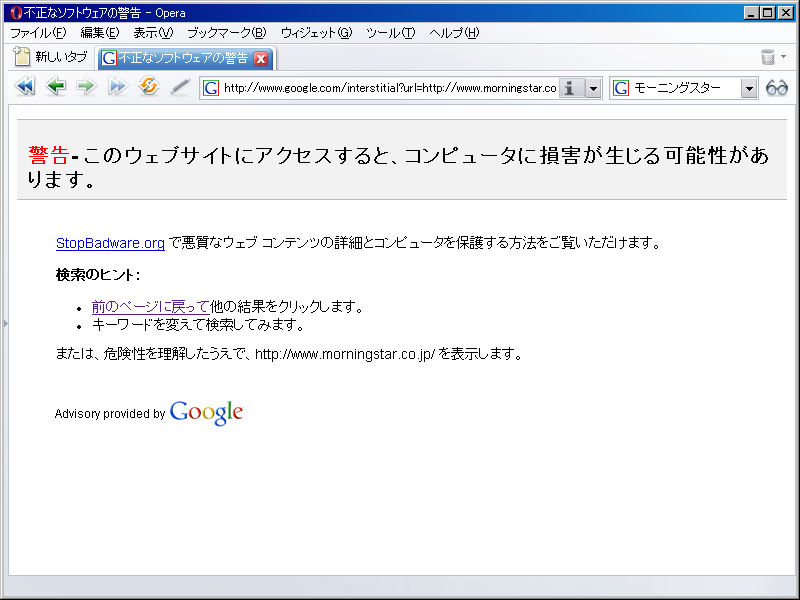Click the 'Advisory provided by' text
800x600 pixels.
110,413
